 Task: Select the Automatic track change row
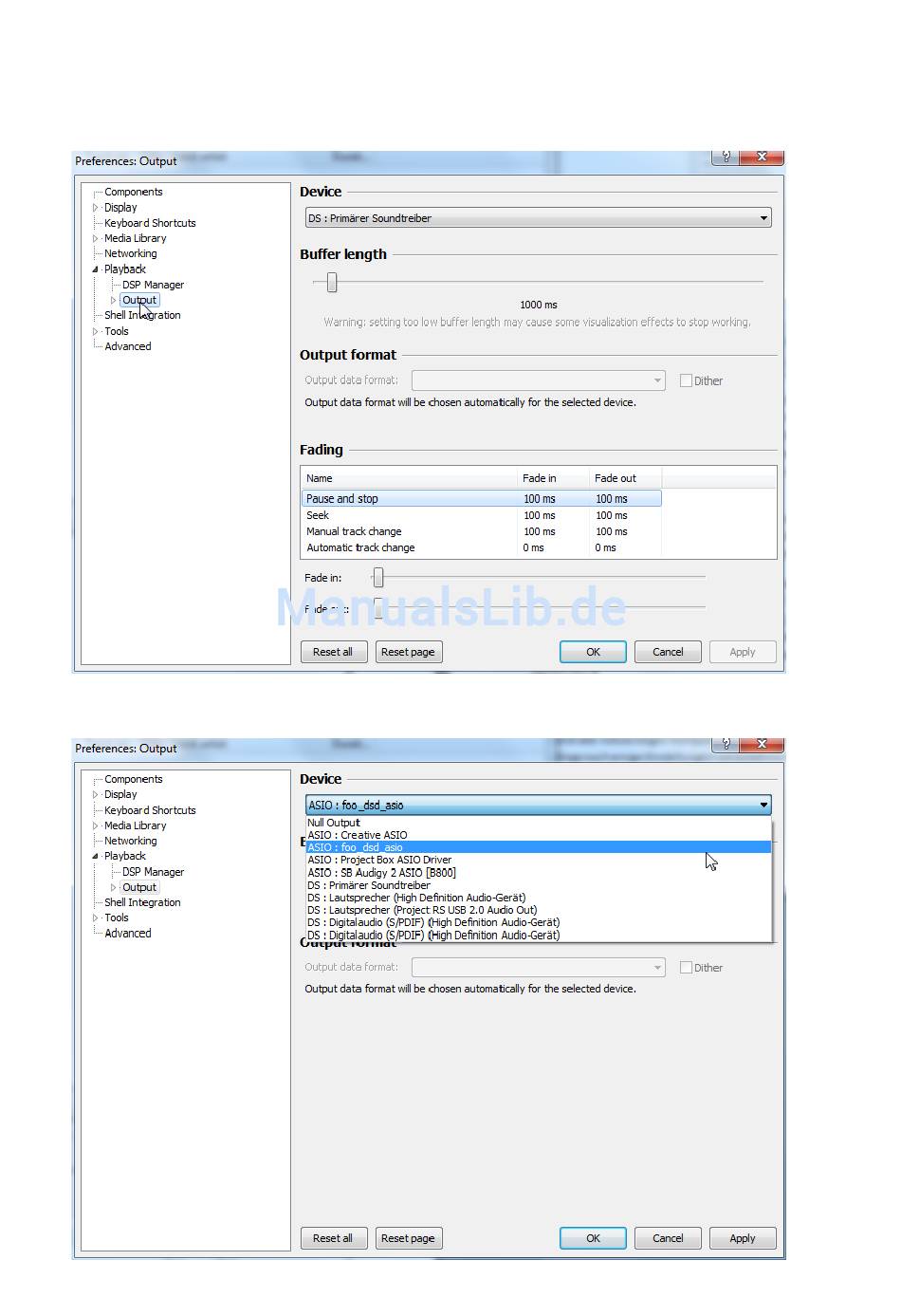tap(482, 547)
